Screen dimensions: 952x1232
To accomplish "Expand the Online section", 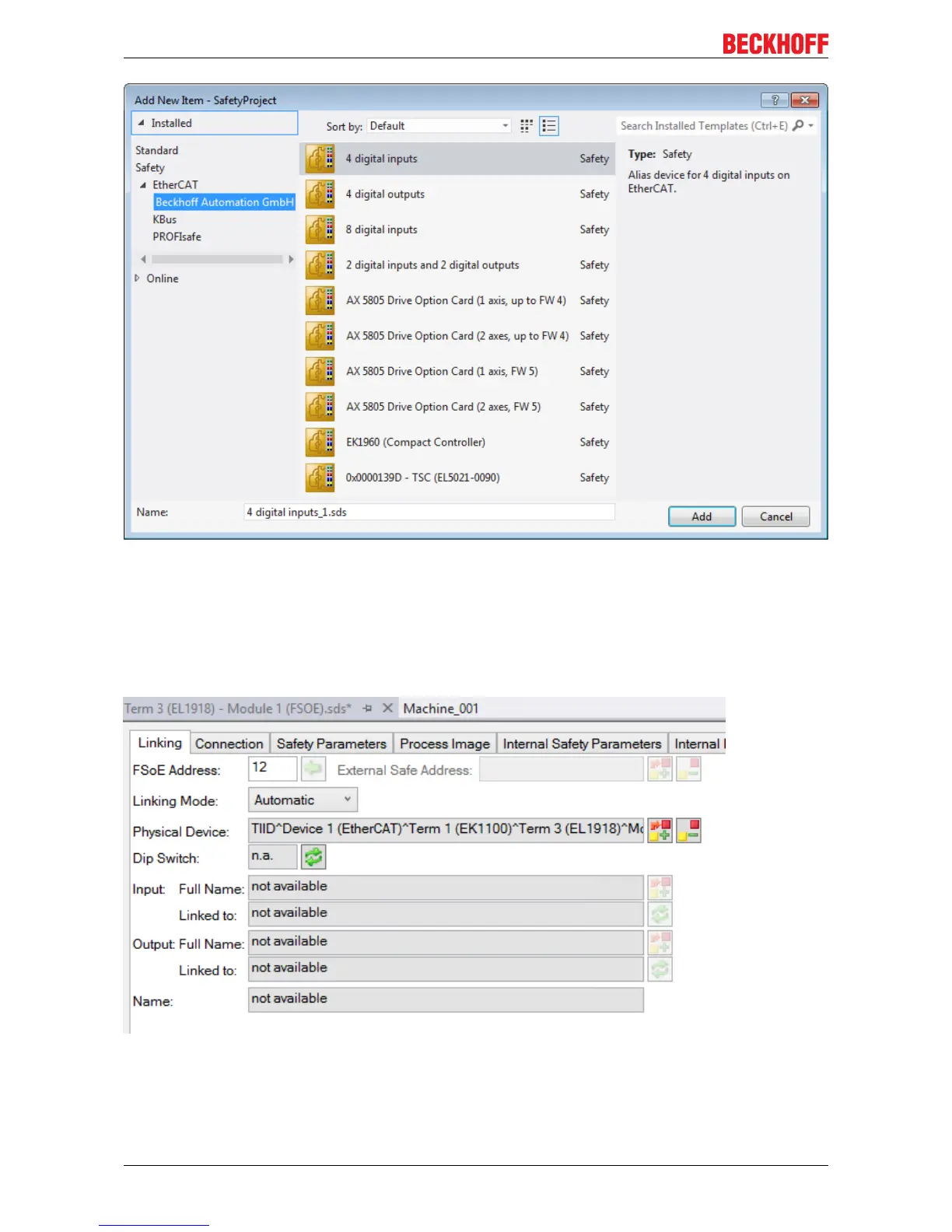I will 138,278.
